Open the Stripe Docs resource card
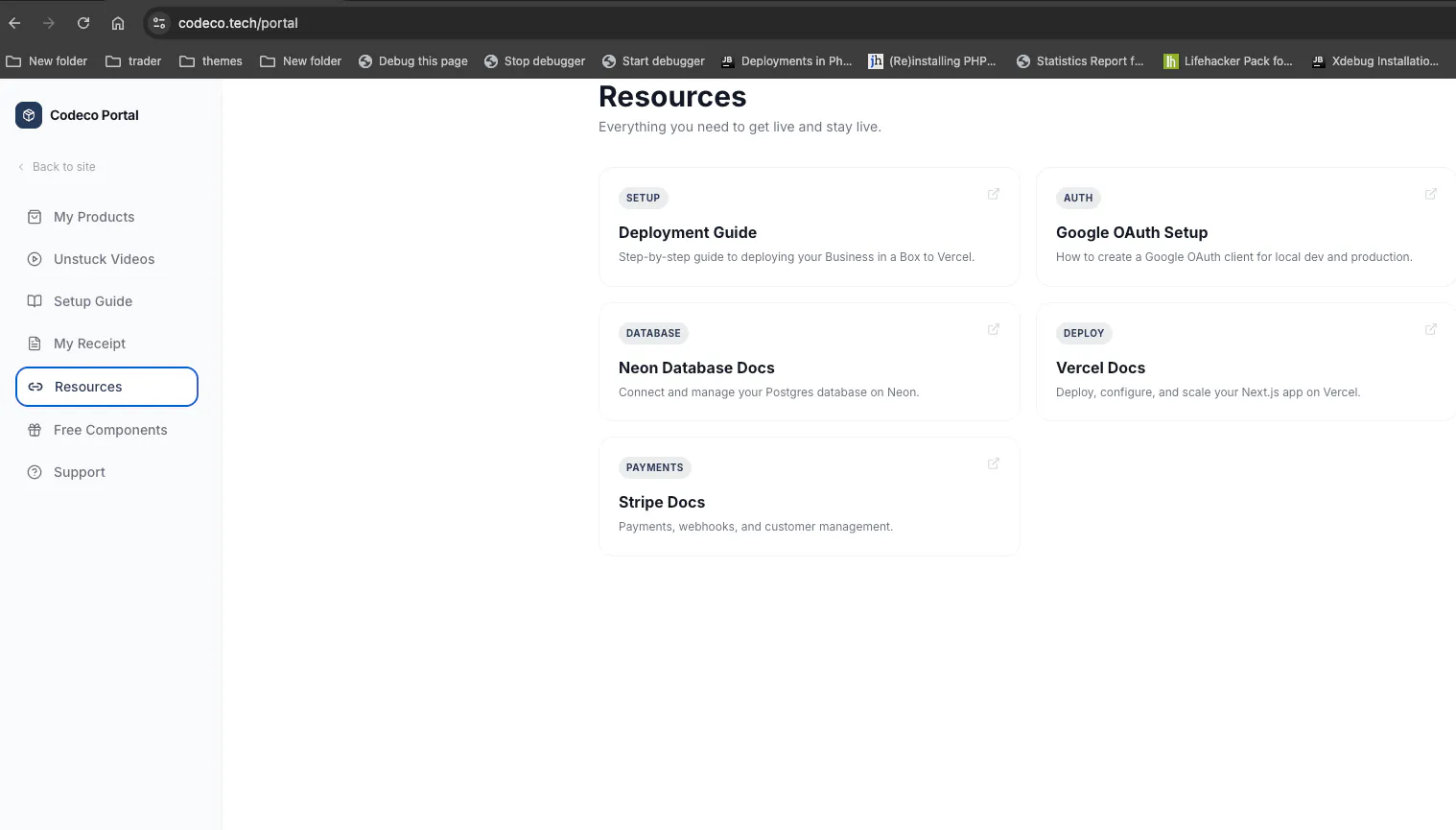The width and height of the screenshot is (1456, 830). click(x=809, y=496)
